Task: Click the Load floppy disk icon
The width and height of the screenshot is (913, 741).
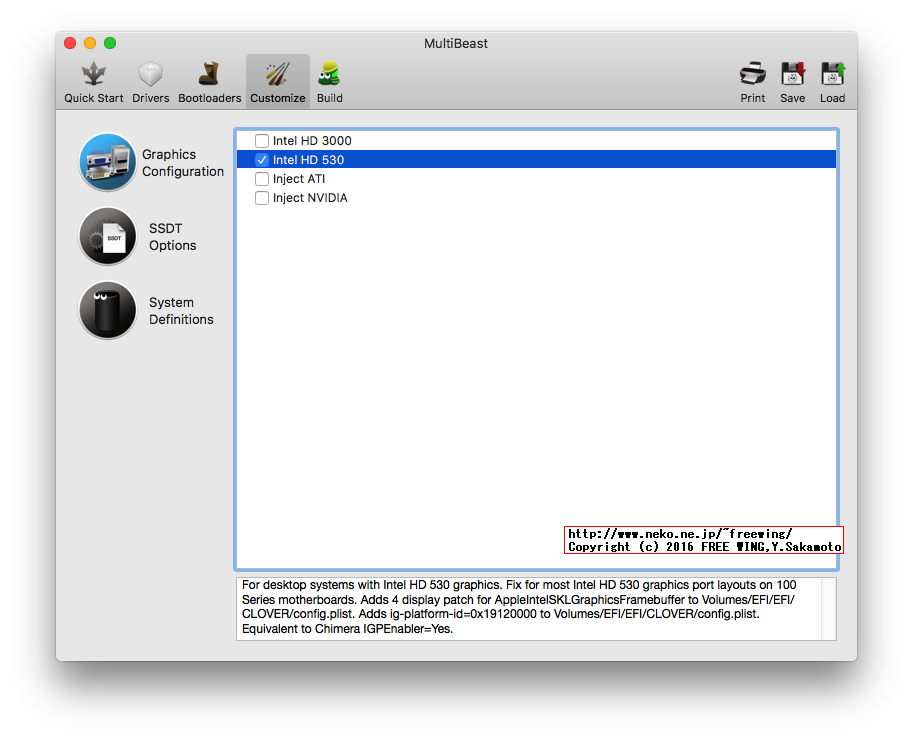Action: [833, 75]
